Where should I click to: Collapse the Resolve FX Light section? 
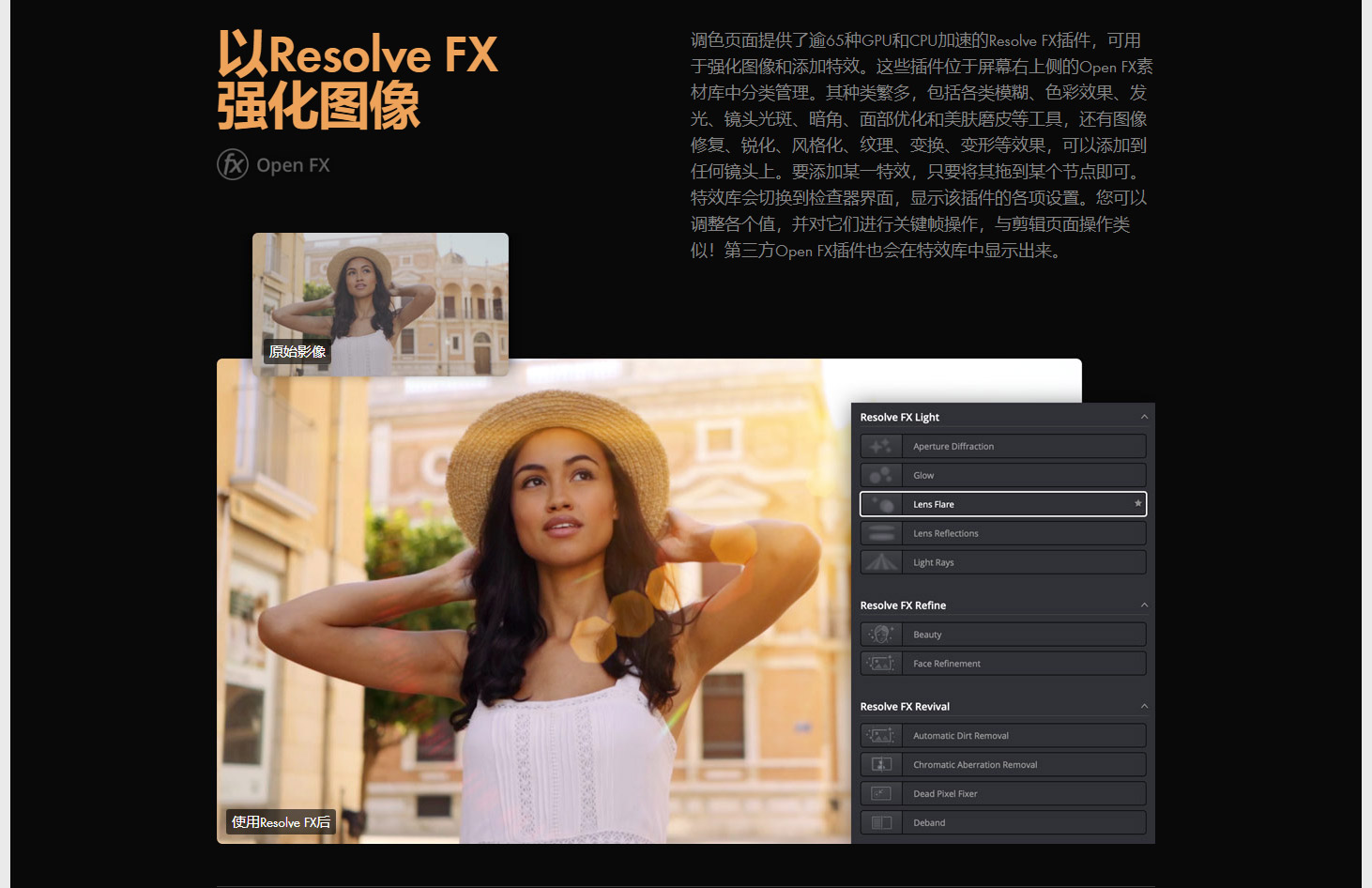point(1144,417)
